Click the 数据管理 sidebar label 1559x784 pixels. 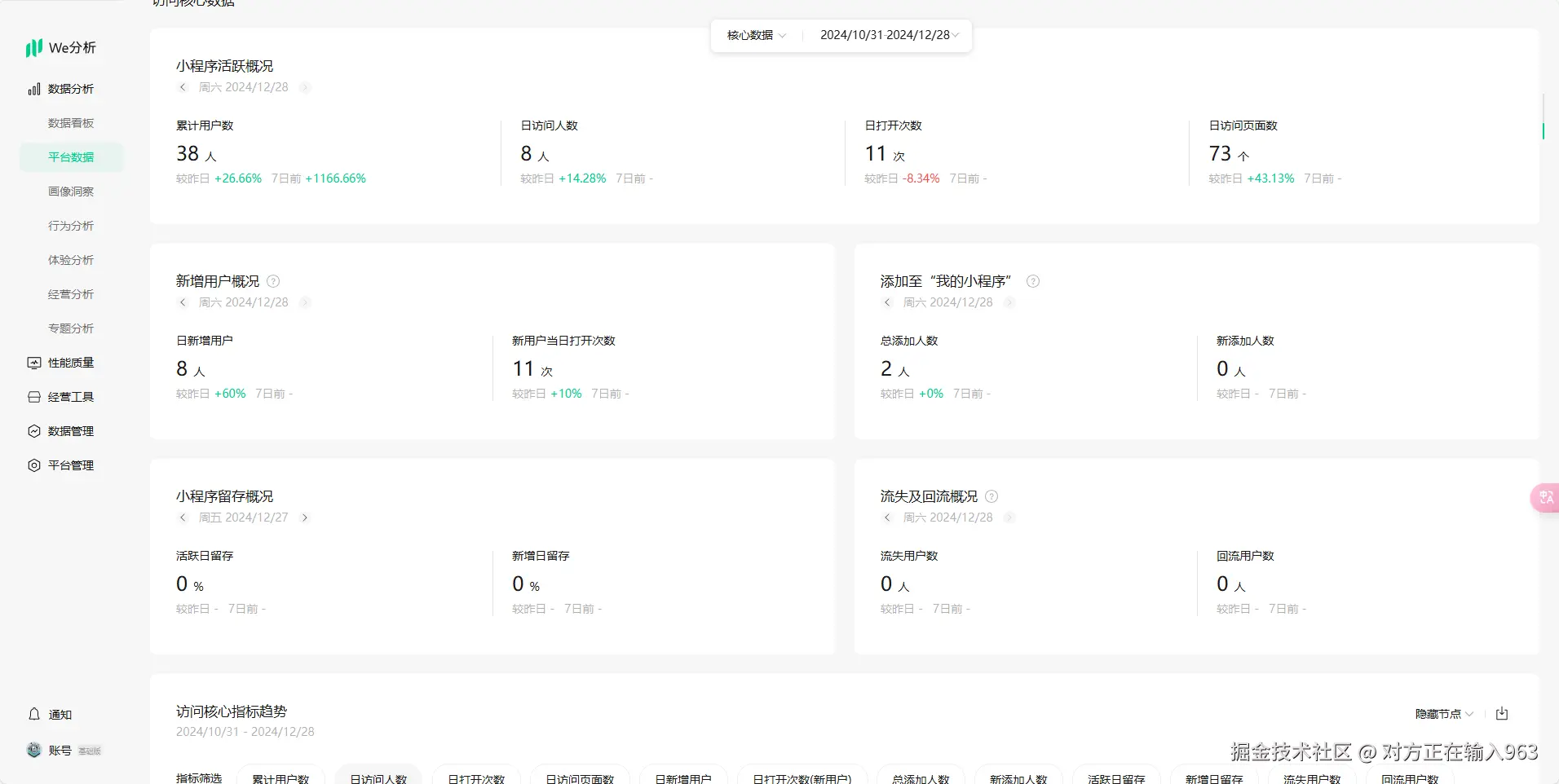(71, 431)
